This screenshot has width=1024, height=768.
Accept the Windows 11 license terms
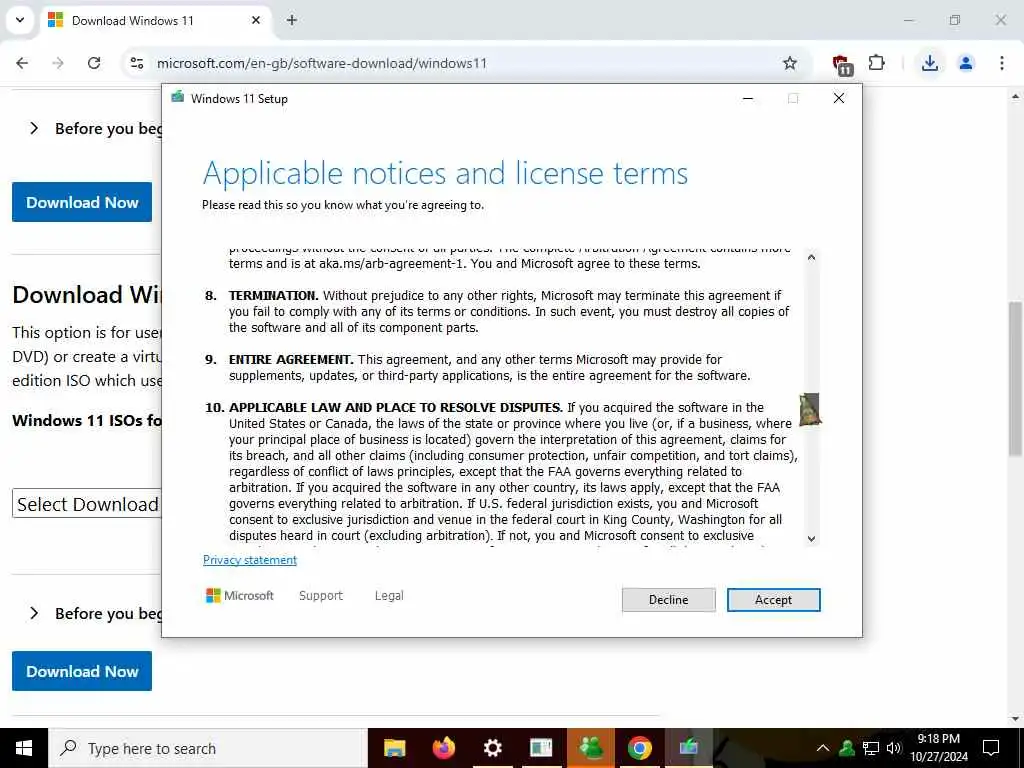pyautogui.click(x=773, y=600)
